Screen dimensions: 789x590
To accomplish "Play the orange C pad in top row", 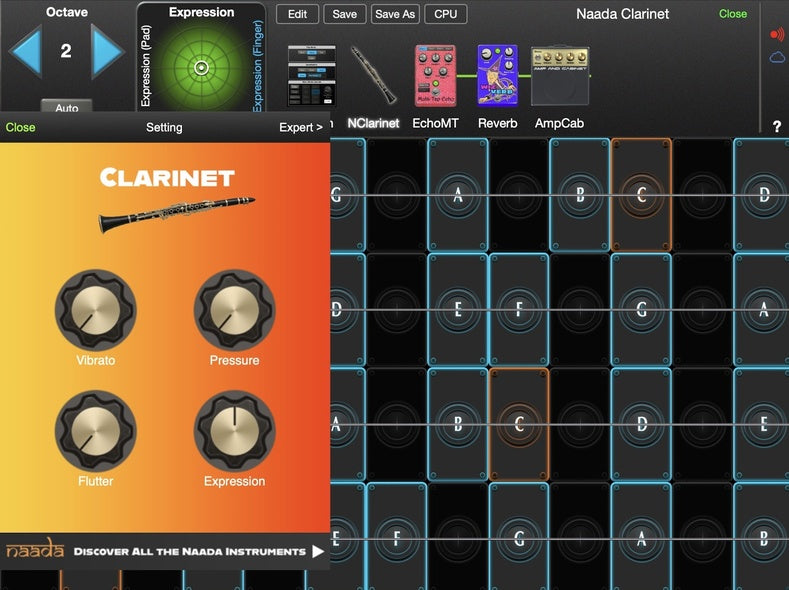I will click(x=641, y=195).
